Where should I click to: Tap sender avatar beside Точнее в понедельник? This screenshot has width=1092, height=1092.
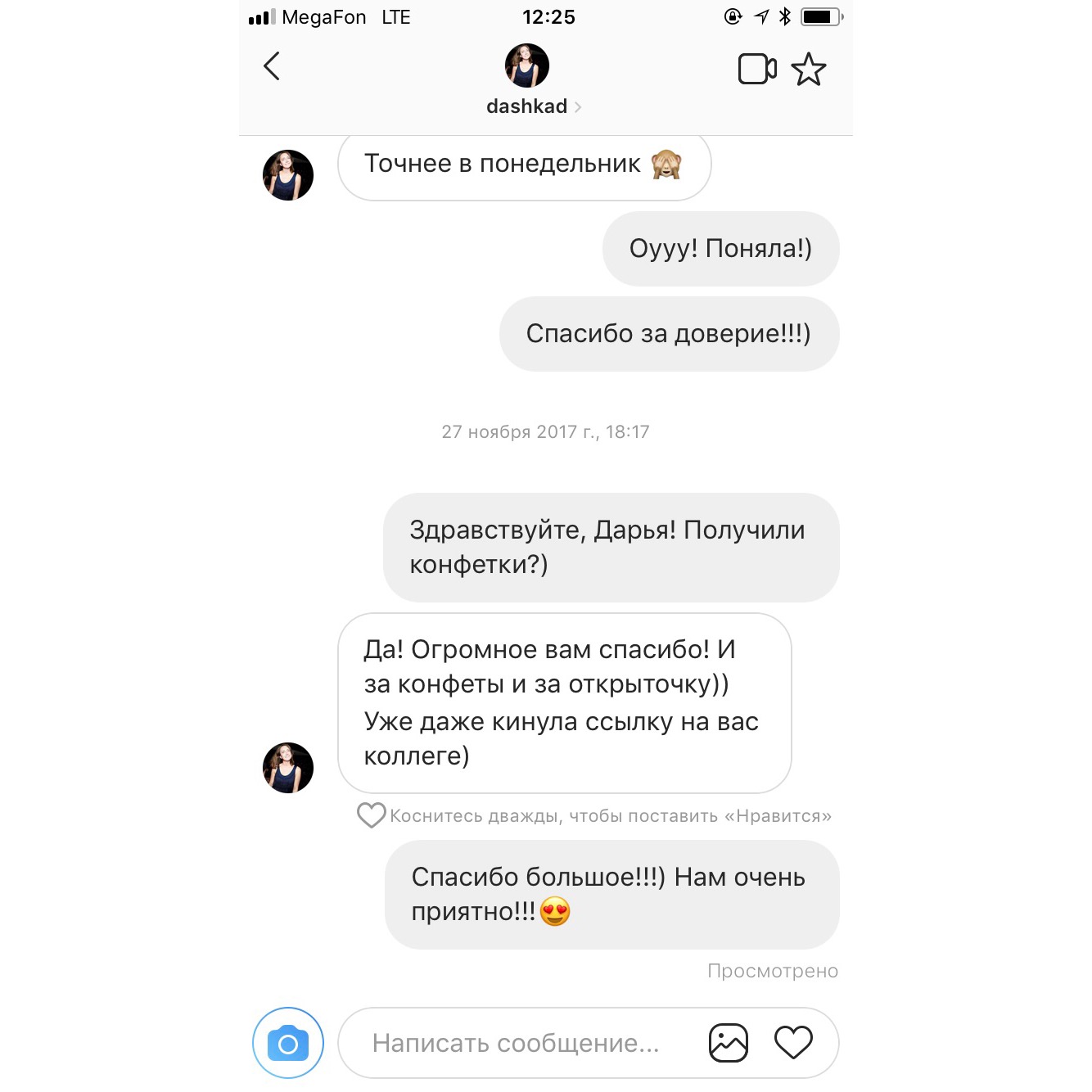tap(288, 175)
